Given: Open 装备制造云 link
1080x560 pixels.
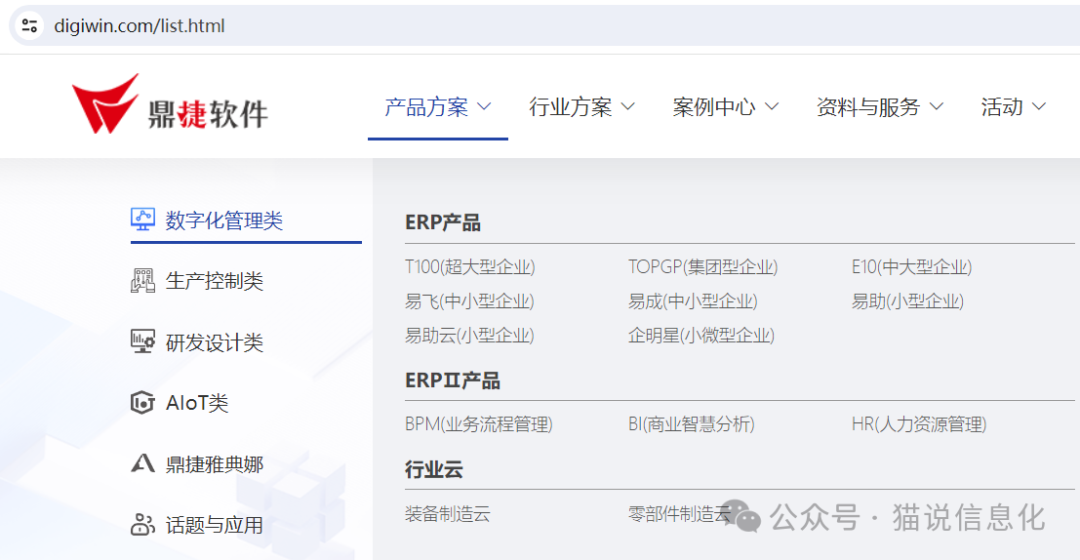Looking at the screenshot, I should click(448, 514).
